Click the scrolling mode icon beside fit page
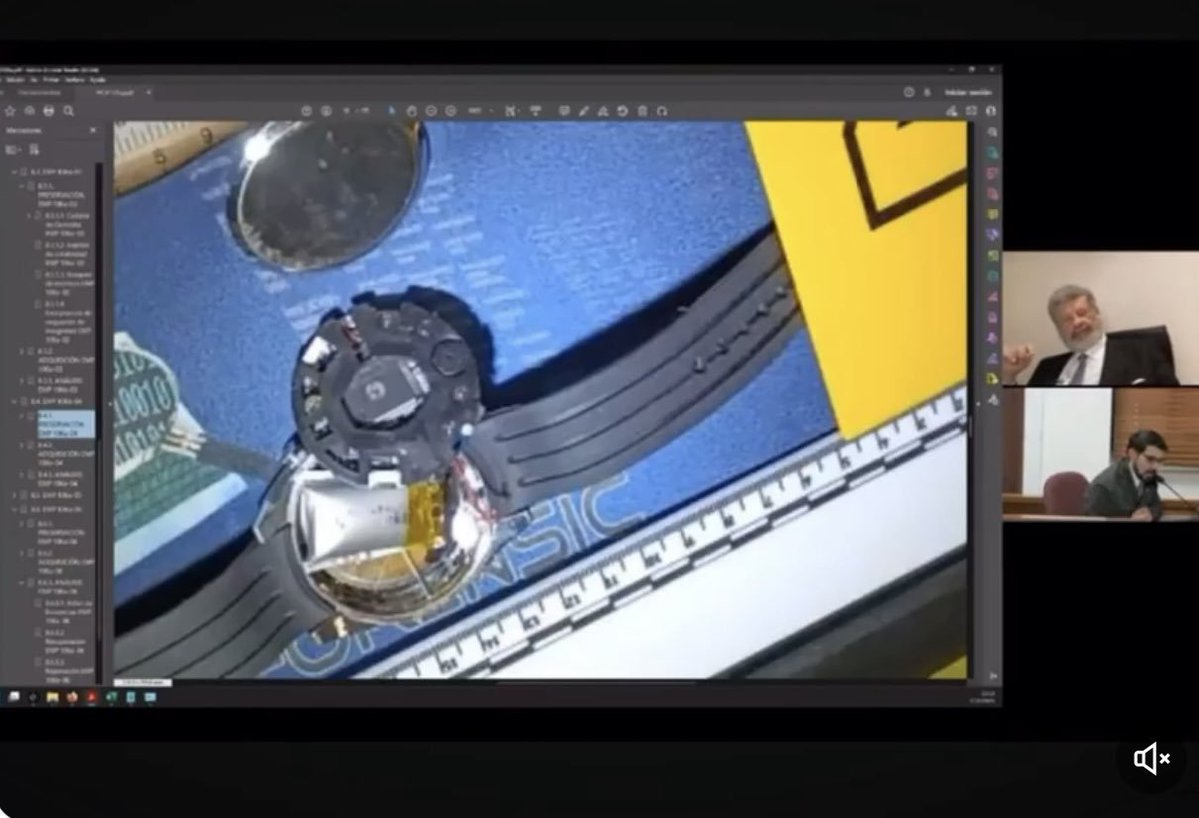The width and height of the screenshot is (1199, 818). point(536,111)
